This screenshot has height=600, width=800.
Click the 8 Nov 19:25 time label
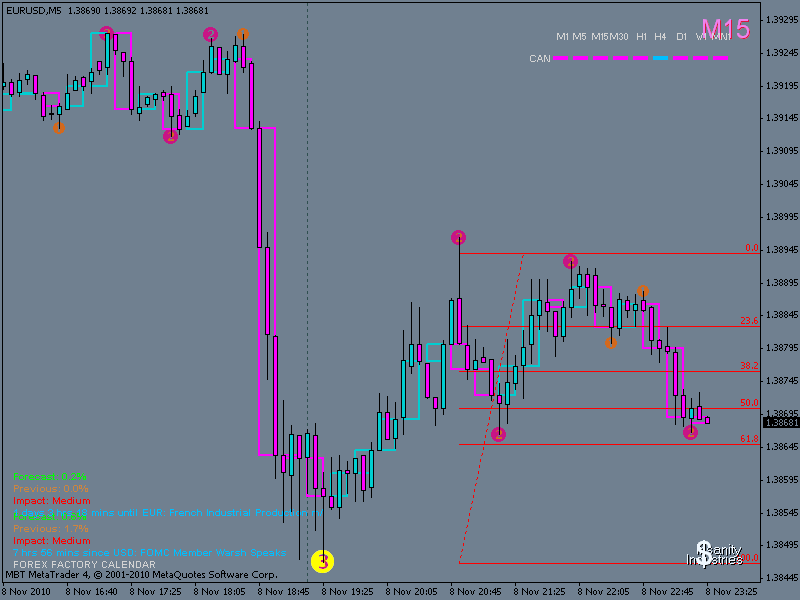coord(347,592)
